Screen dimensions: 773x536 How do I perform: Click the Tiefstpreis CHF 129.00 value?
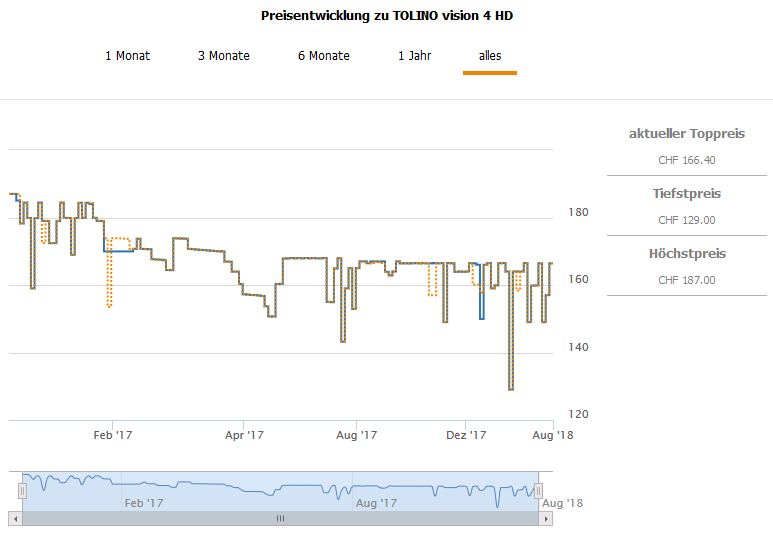point(687,220)
